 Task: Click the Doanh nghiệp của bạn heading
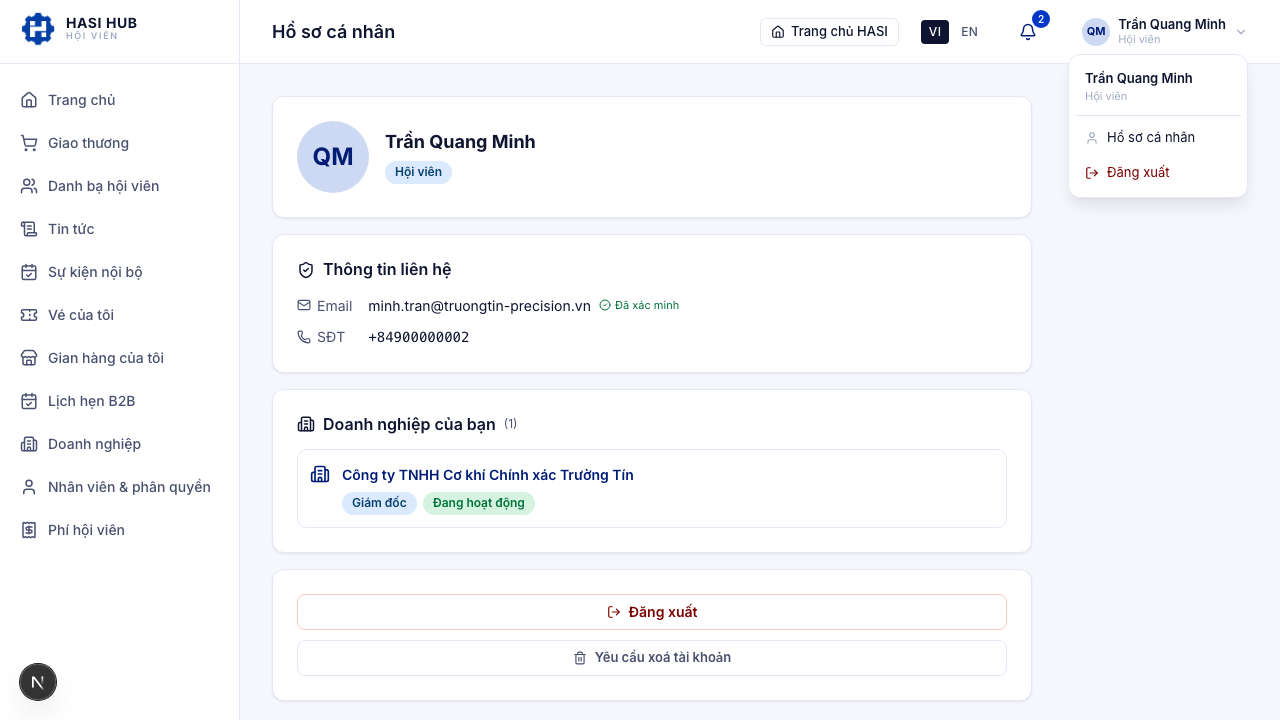(x=409, y=424)
